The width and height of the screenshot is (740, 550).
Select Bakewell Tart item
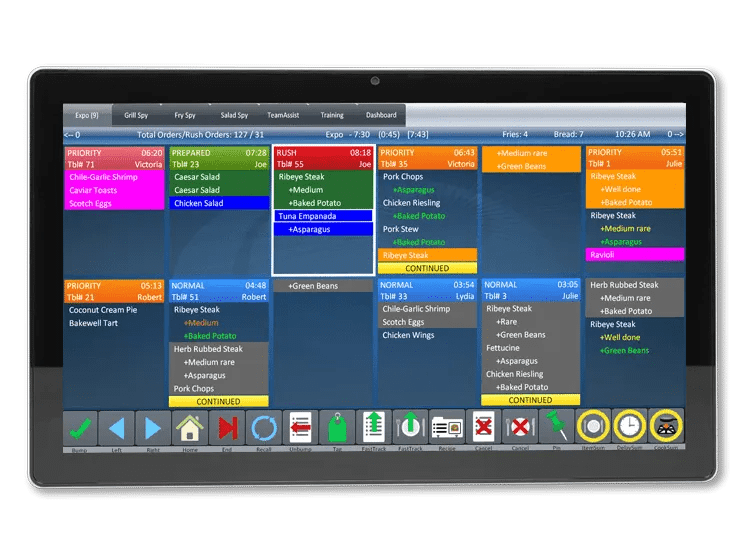click(x=114, y=323)
